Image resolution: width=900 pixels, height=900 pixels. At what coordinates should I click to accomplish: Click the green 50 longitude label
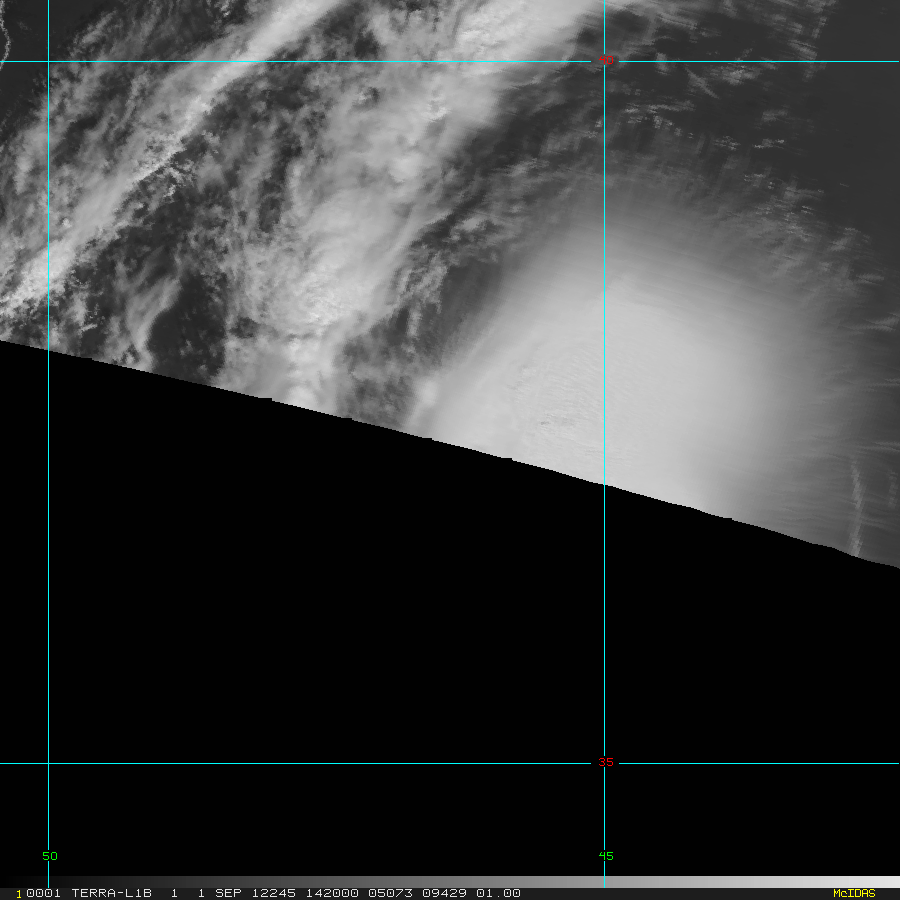[x=50, y=856]
